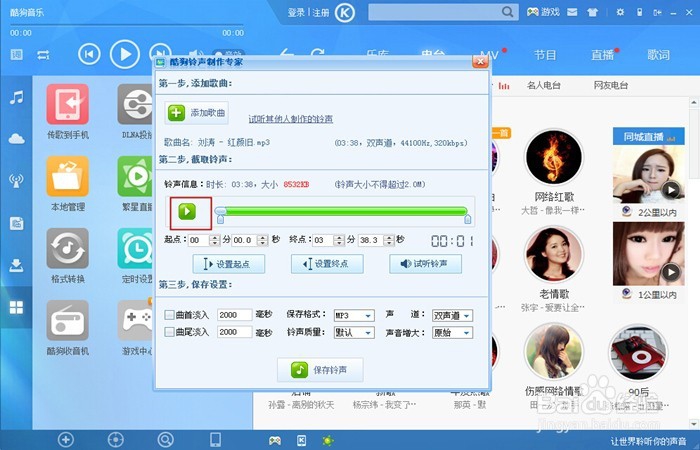
Task: Click the search input field in the top bar
Action: pyautogui.click(x=434, y=12)
